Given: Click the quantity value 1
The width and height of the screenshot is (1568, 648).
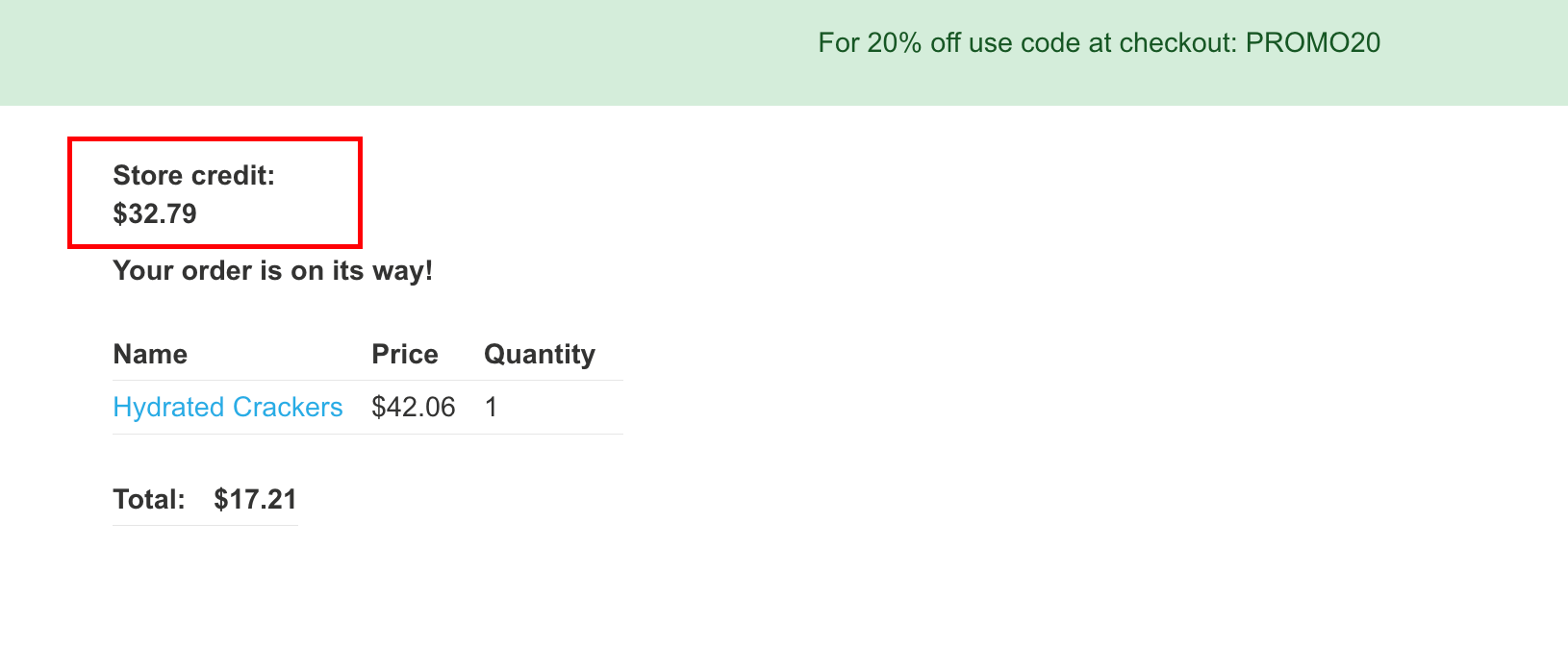Looking at the screenshot, I should tap(492, 408).
